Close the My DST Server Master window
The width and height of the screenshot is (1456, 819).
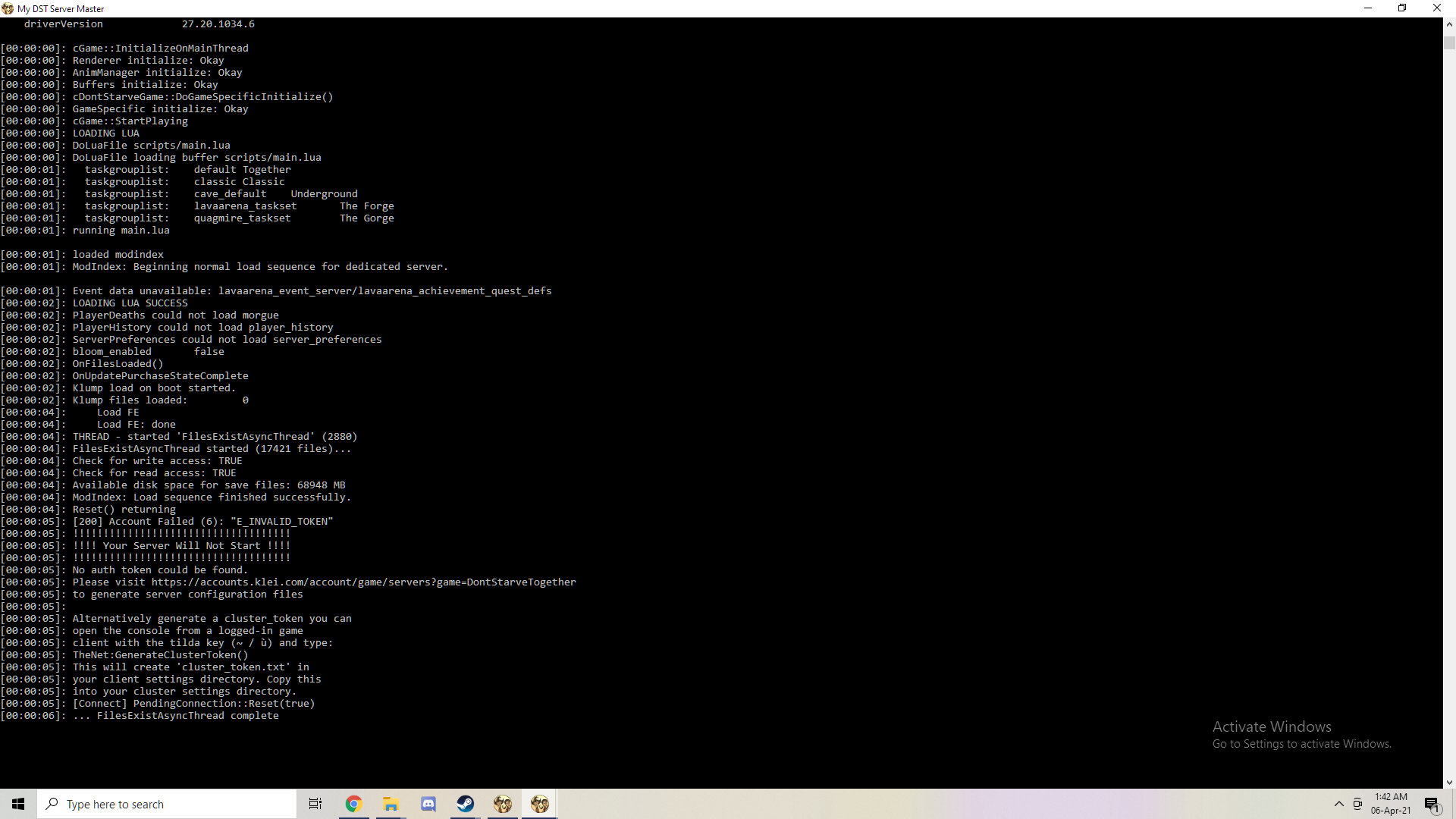pos(1436,8)
